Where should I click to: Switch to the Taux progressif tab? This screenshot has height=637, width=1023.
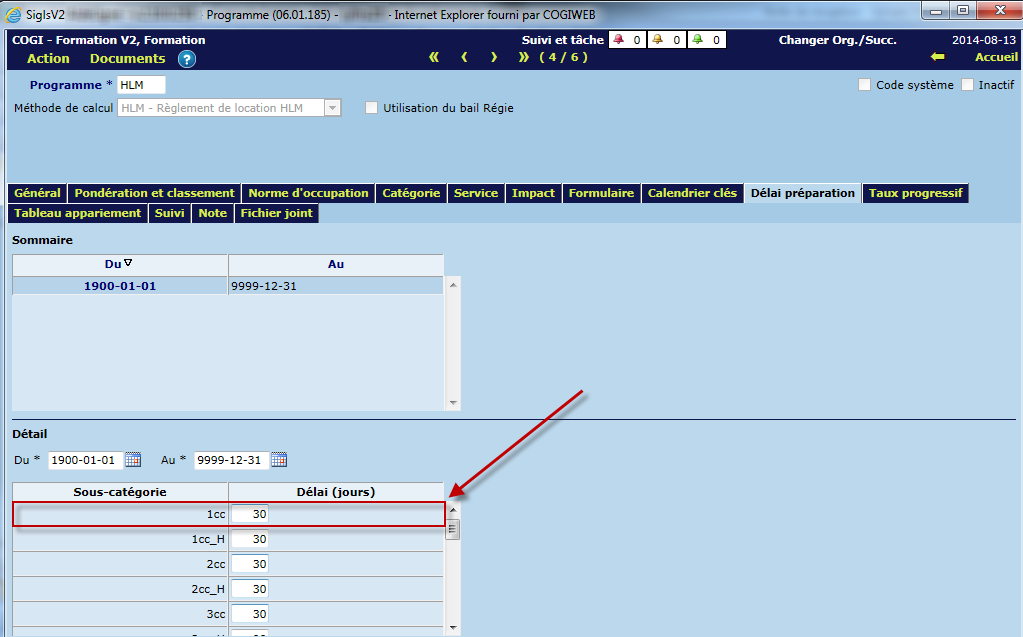916,193
